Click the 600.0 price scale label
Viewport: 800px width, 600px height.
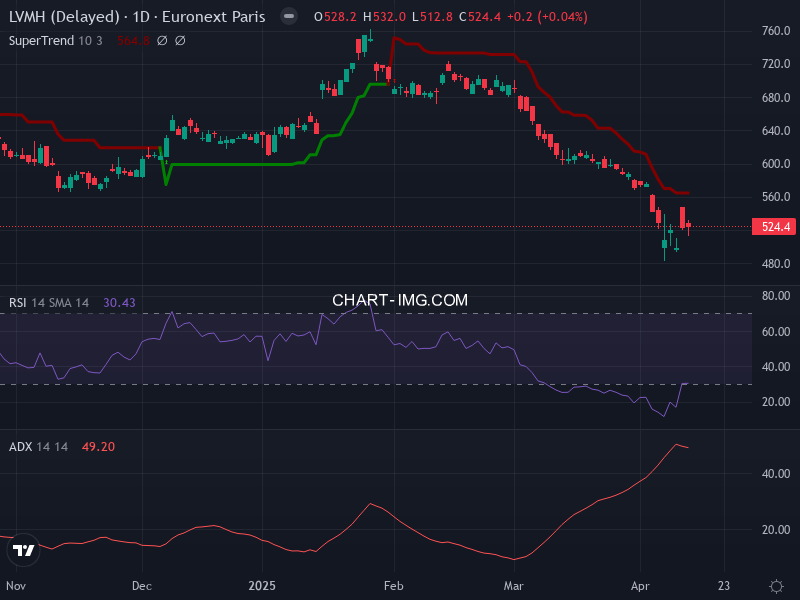(776, 164)
